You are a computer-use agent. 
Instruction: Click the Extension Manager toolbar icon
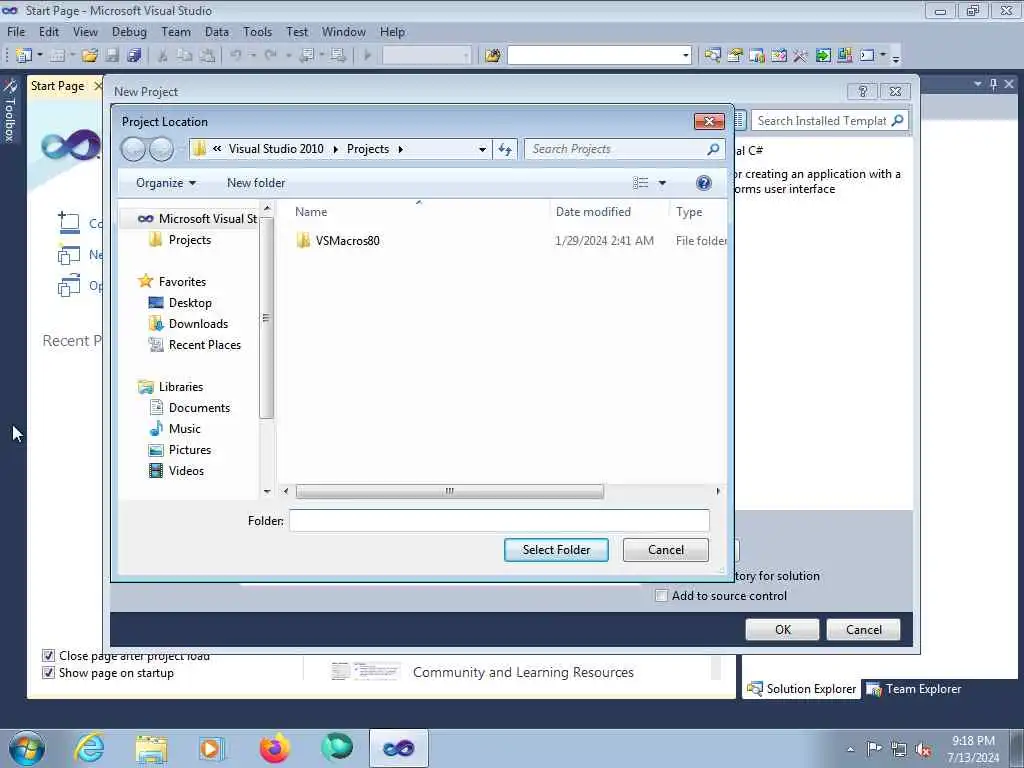pyautogui.click(x=844, y=56)
